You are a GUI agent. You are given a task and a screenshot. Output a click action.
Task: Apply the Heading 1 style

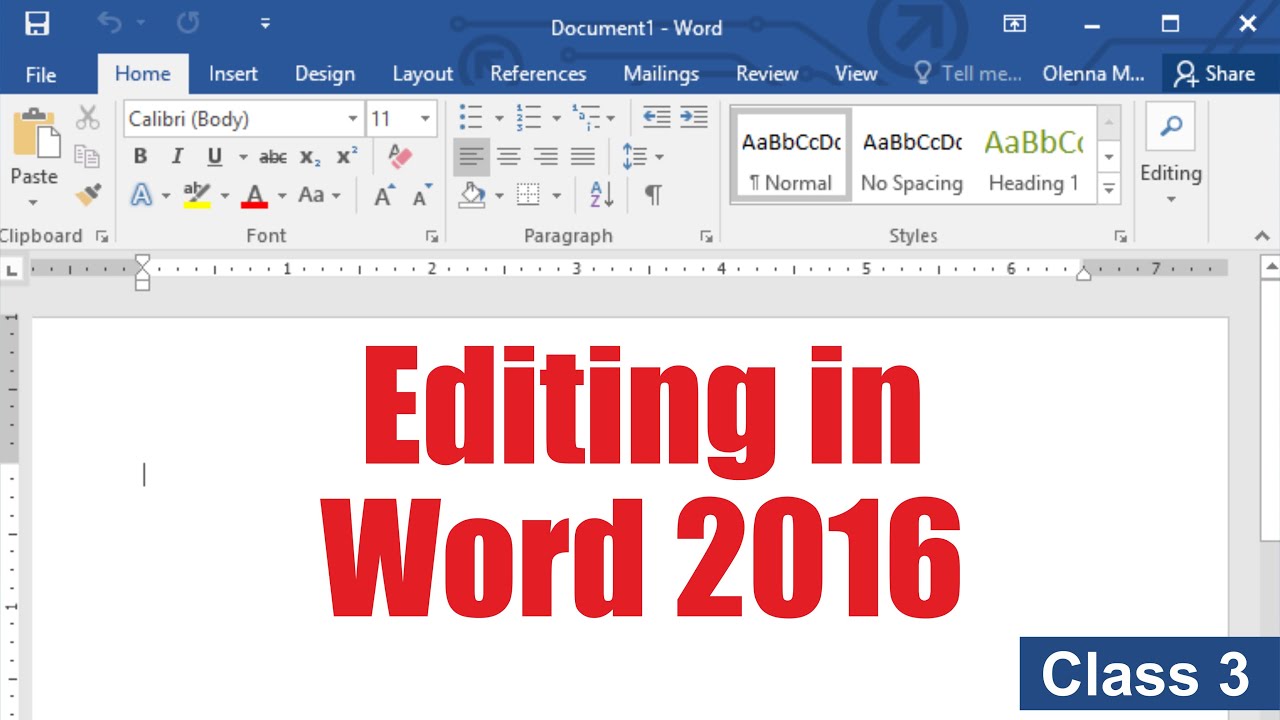(1034, 156)
